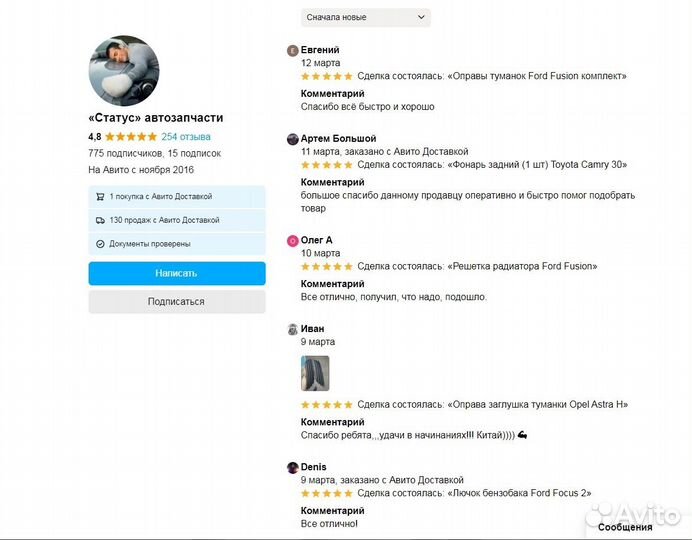Click Артем Большой's reviewer avatar
The height and width of the screenshot is (540, 692).
(292, 139)
